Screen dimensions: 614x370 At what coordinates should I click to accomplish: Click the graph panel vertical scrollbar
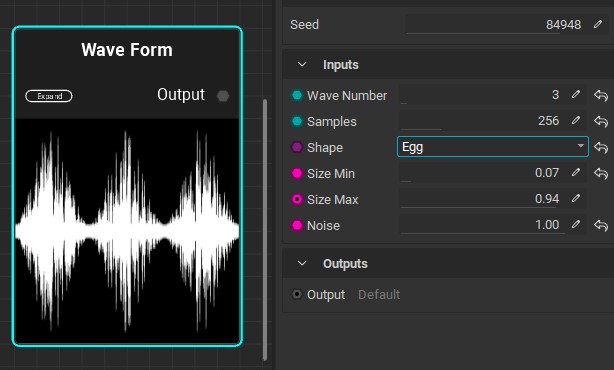tap(265, 229)
